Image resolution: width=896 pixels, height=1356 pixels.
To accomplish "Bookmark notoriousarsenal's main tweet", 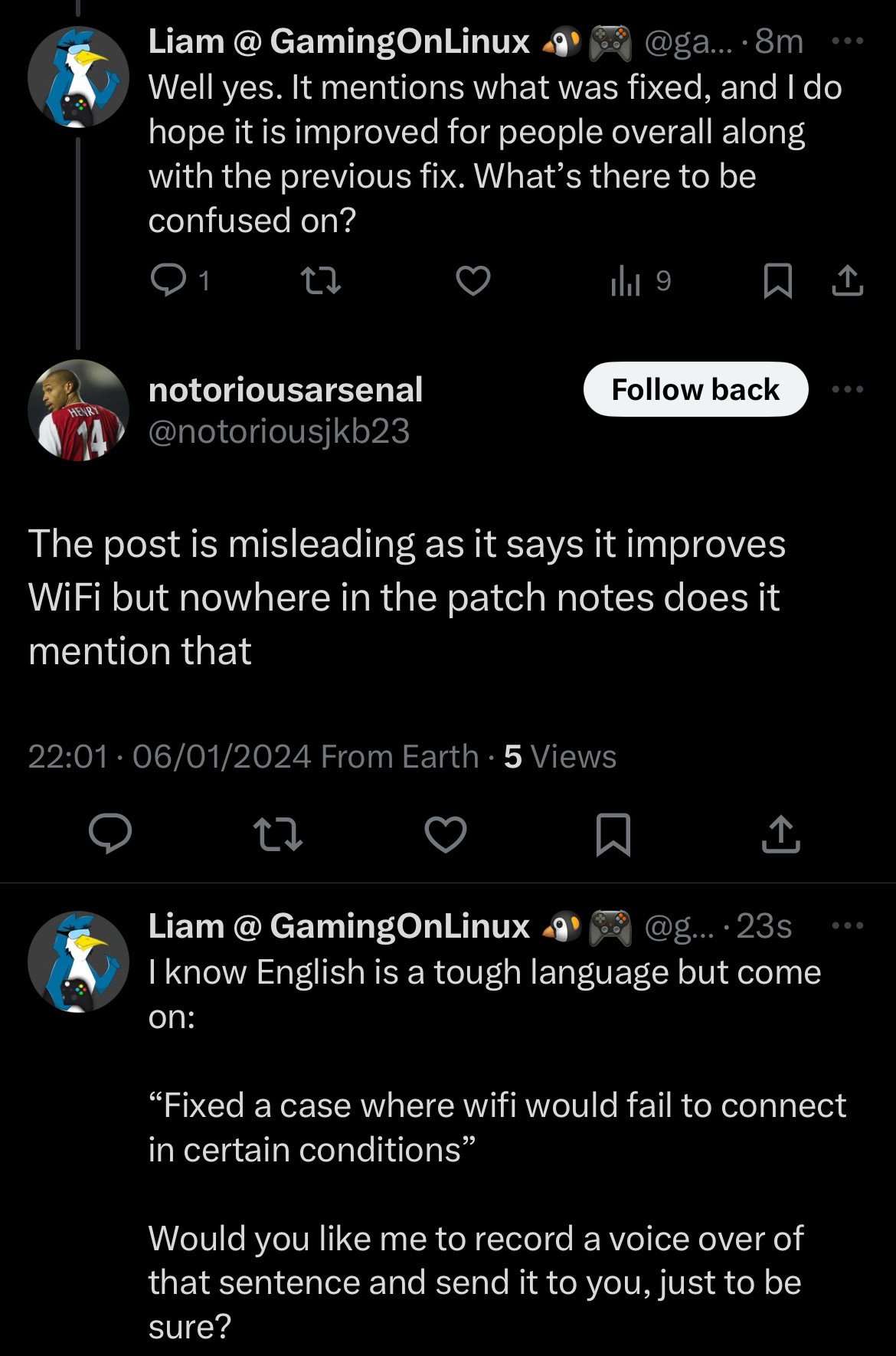I will click(613, 834).
